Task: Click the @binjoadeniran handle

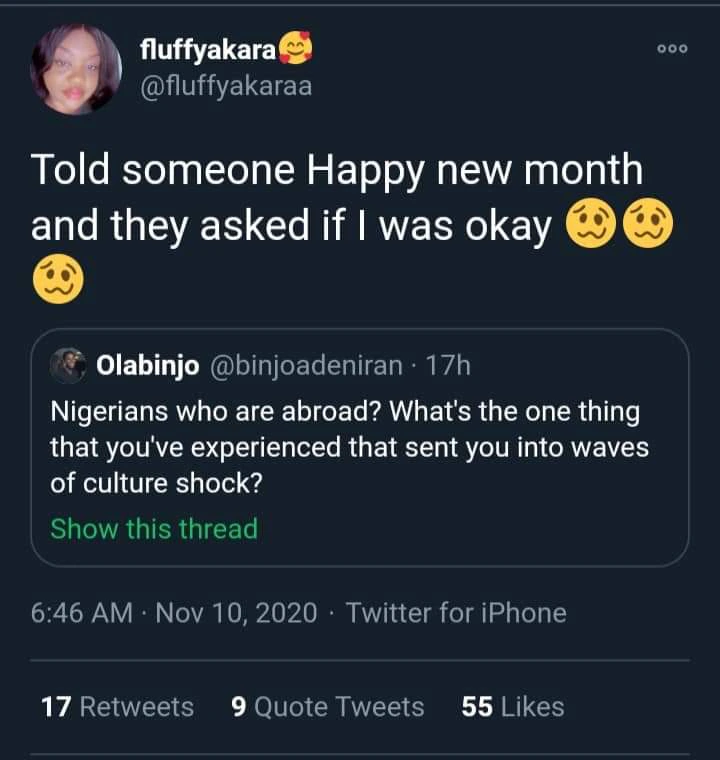Action: pos(305,366)
